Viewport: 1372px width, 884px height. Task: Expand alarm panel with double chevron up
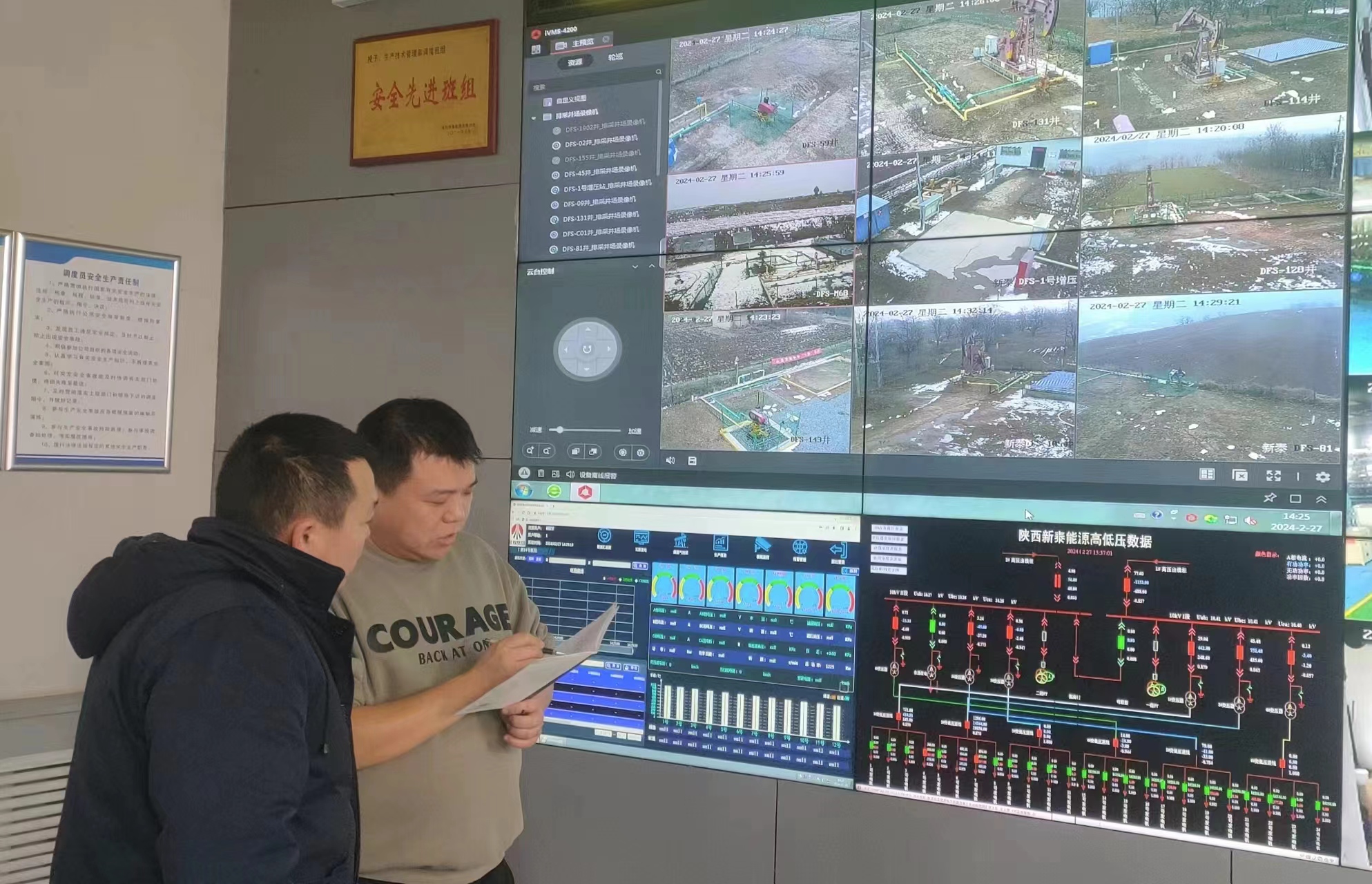[1321, 499]
